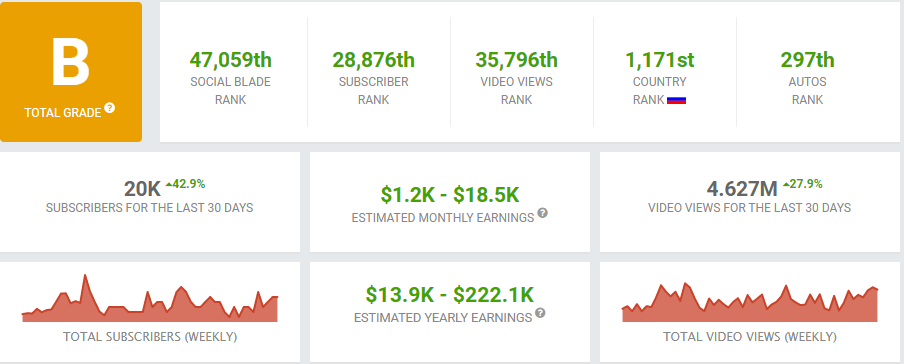904x364 pixels.
Task: Click the Total Grade label text
Action: tap(63, 113)
